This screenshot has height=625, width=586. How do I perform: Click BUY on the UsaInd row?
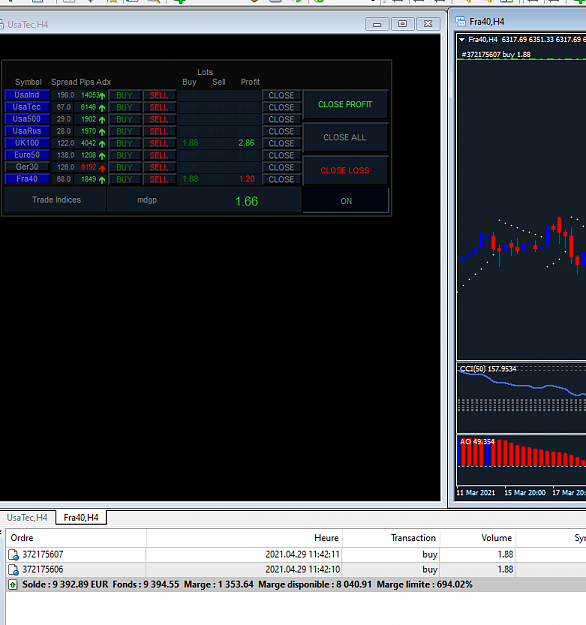pos(124,95)
